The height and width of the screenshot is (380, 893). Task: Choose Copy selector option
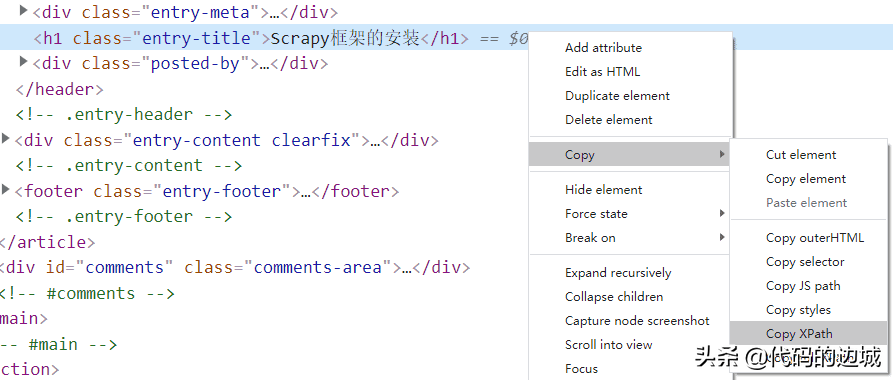tap(805, 262)
